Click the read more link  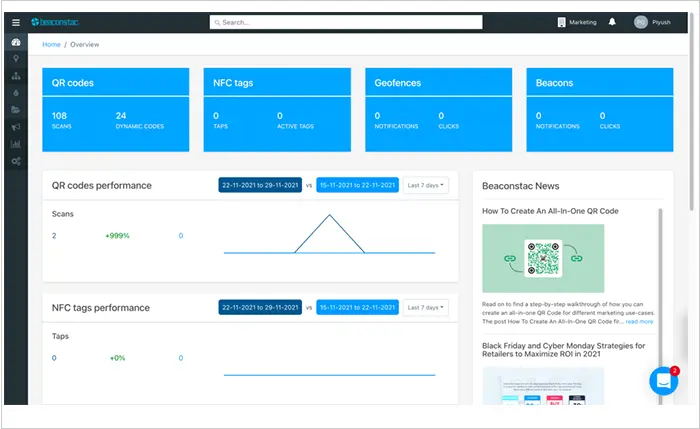coord(639,321)
